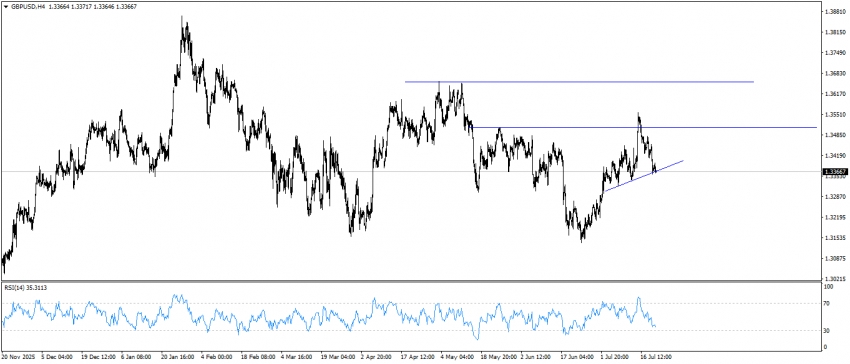This screenshot has height=364, width=850.
Task: Click the RSI 70 level label
Action: [828, 304]
